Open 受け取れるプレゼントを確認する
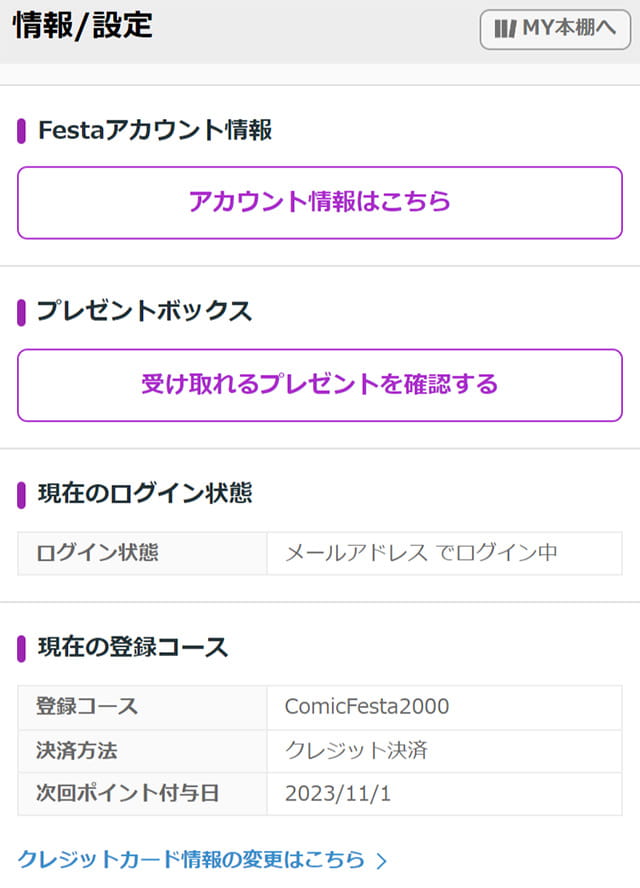 320,385
